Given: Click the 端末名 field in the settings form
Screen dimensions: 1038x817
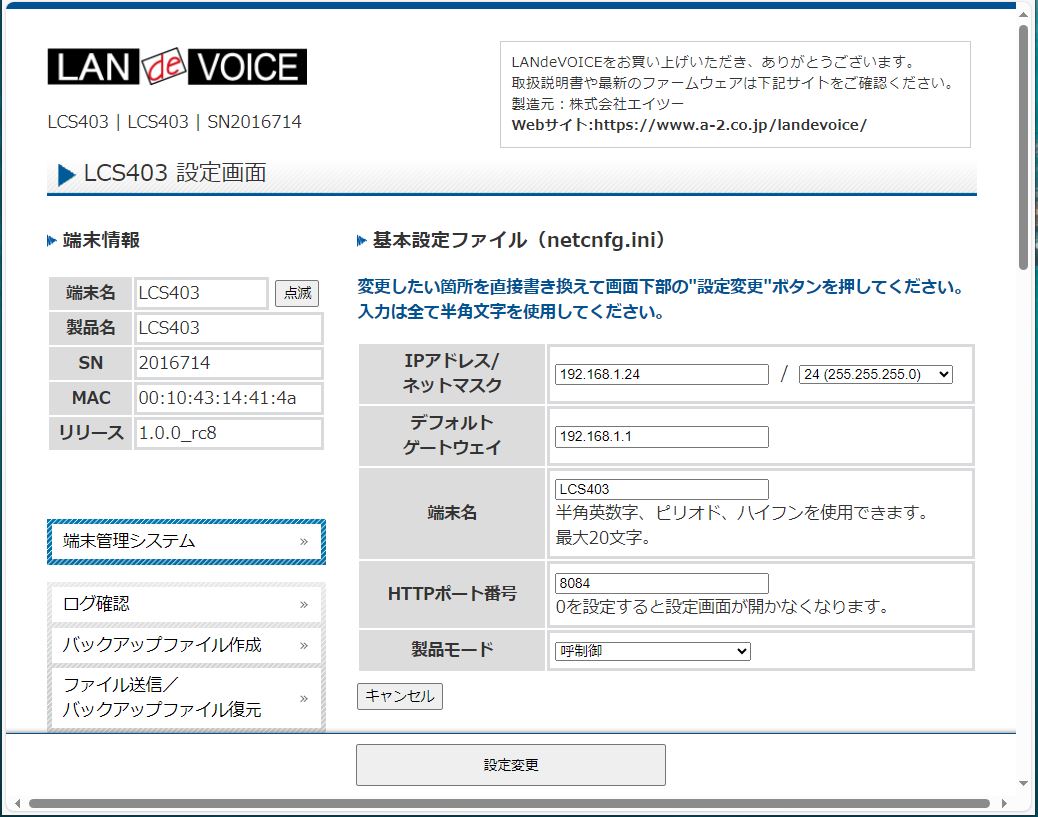Looking at the screenshot, I should point(661,489).
